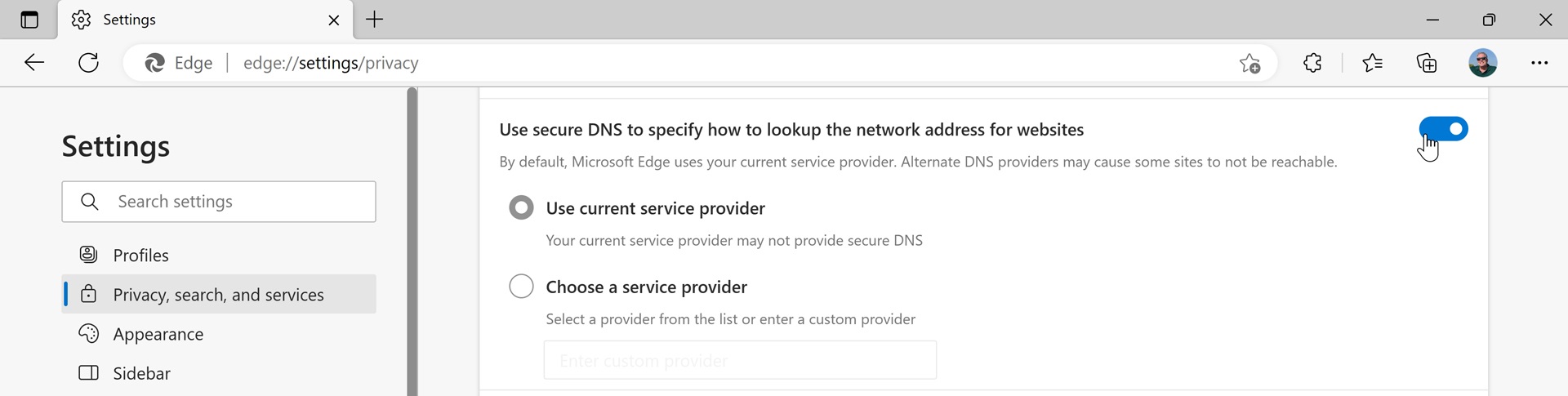Open the Favorites list icon
Image resolution: width=1568 pixels, height=396 pixels.
point(1373,63)
